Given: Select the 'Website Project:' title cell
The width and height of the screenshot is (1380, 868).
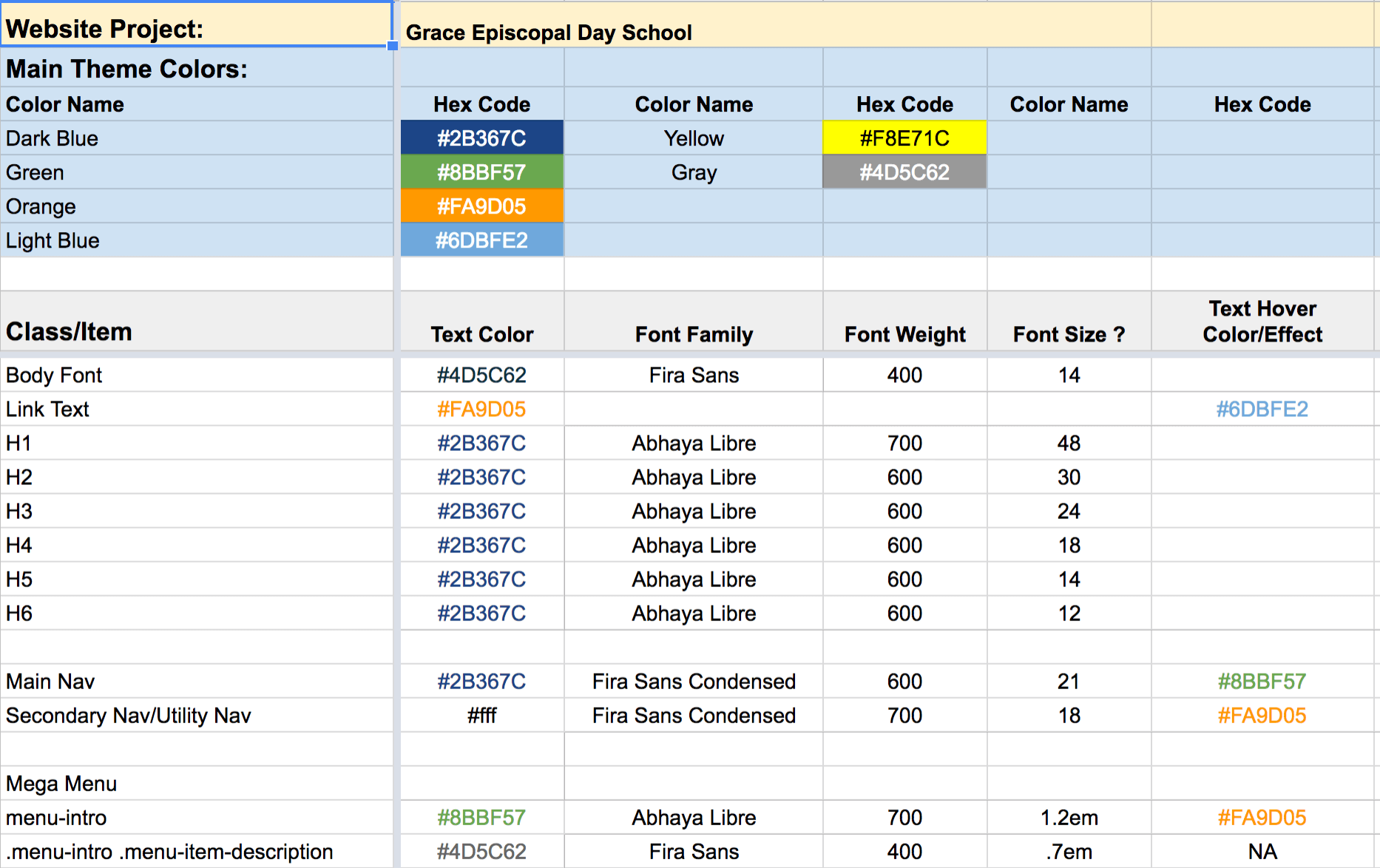Looking at the screenshot, I should [196, 24].
